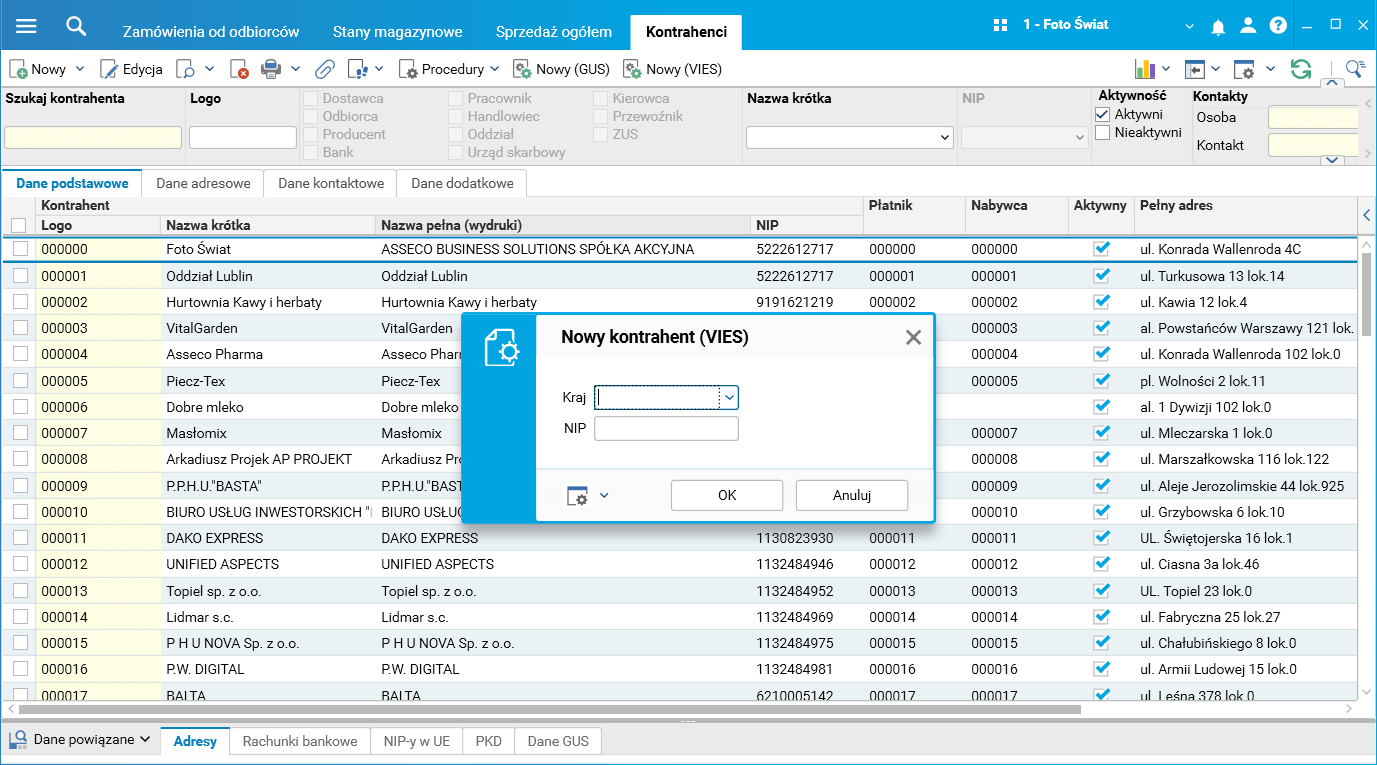This screenshot has height=765, width=1377.
Task: Click Anuluj to cancel the dialog
Action: tap(851, 495)
